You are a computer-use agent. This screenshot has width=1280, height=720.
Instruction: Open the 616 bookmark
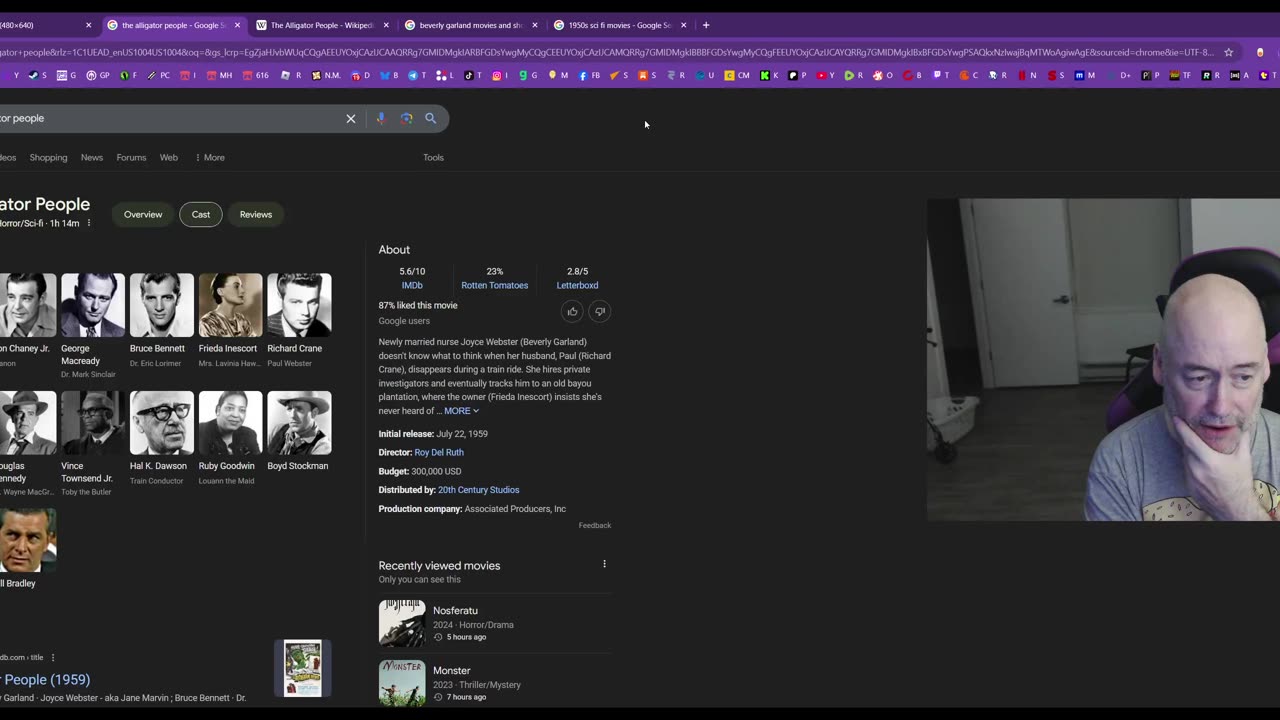[x=255, y=75]
